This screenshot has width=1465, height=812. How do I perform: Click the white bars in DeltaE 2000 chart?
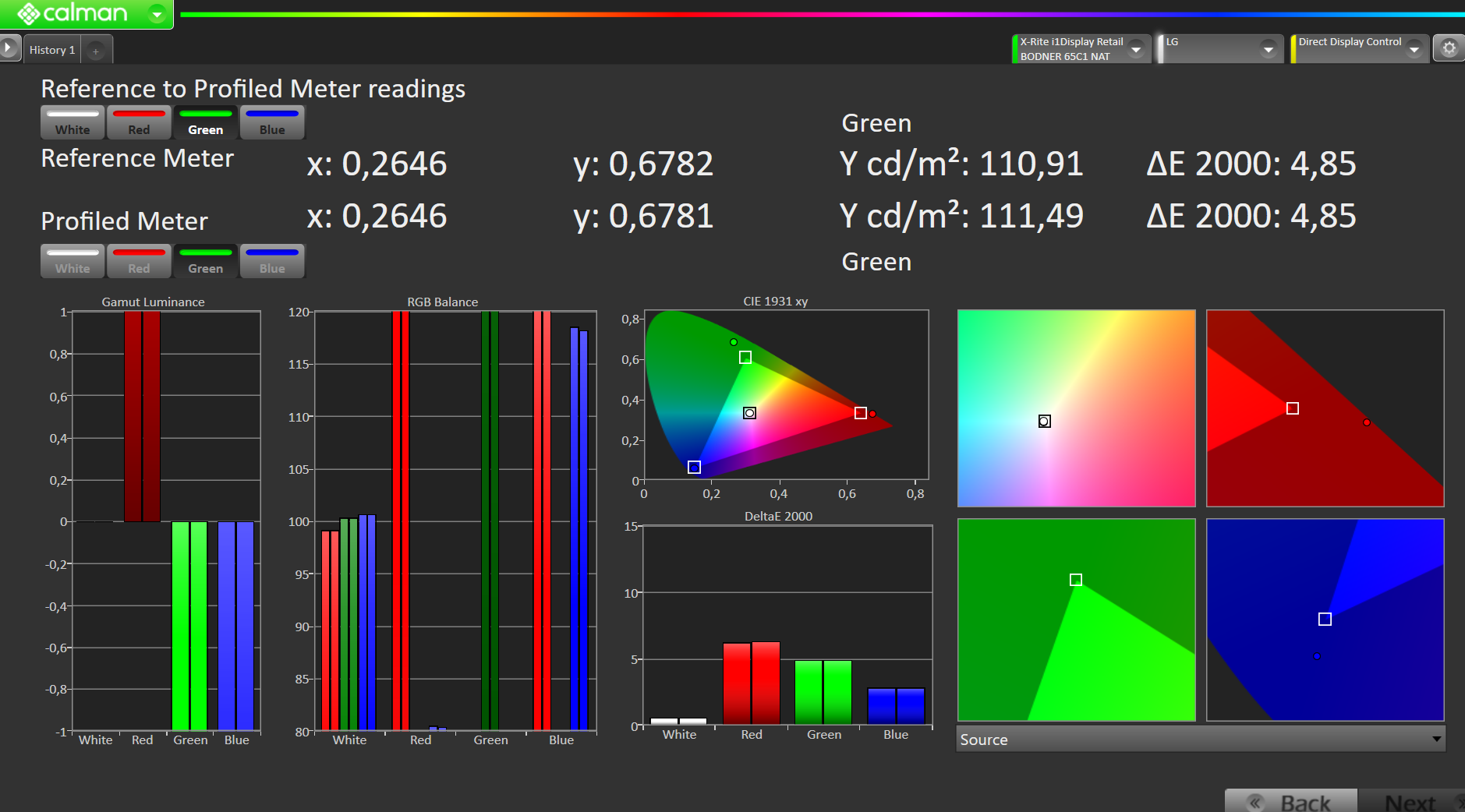[x=679, y=722]
